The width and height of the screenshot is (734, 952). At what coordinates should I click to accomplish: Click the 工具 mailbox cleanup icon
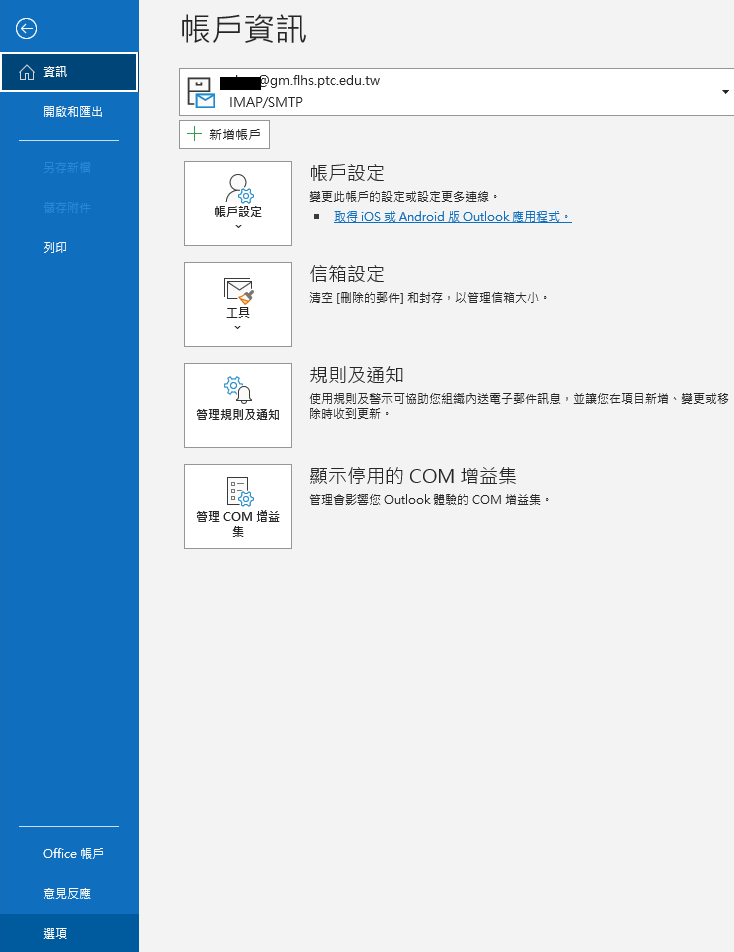coord(239,291)
